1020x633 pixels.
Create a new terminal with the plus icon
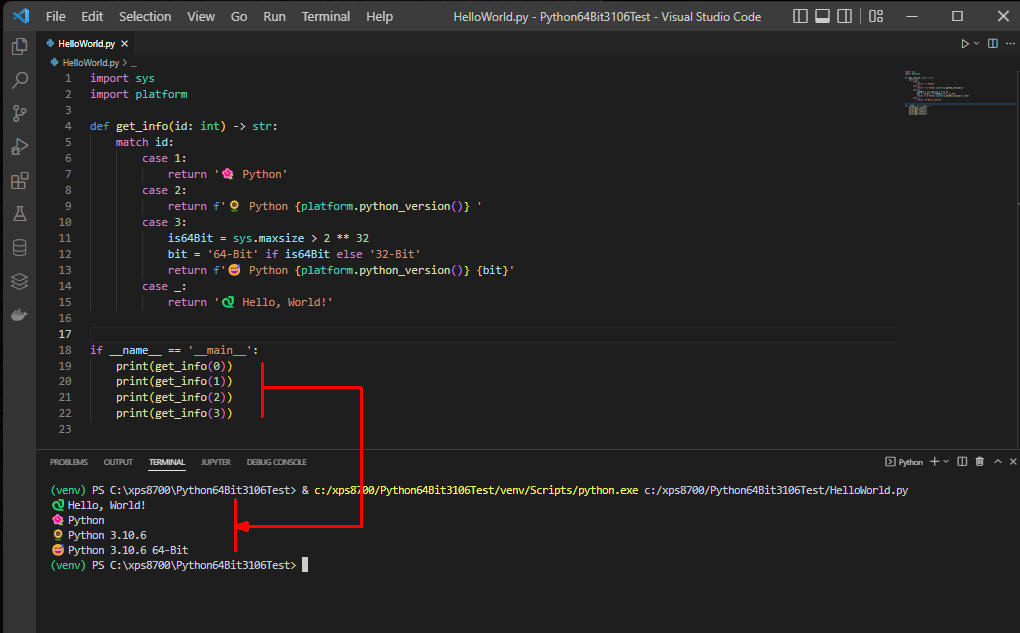pos(934,461)
